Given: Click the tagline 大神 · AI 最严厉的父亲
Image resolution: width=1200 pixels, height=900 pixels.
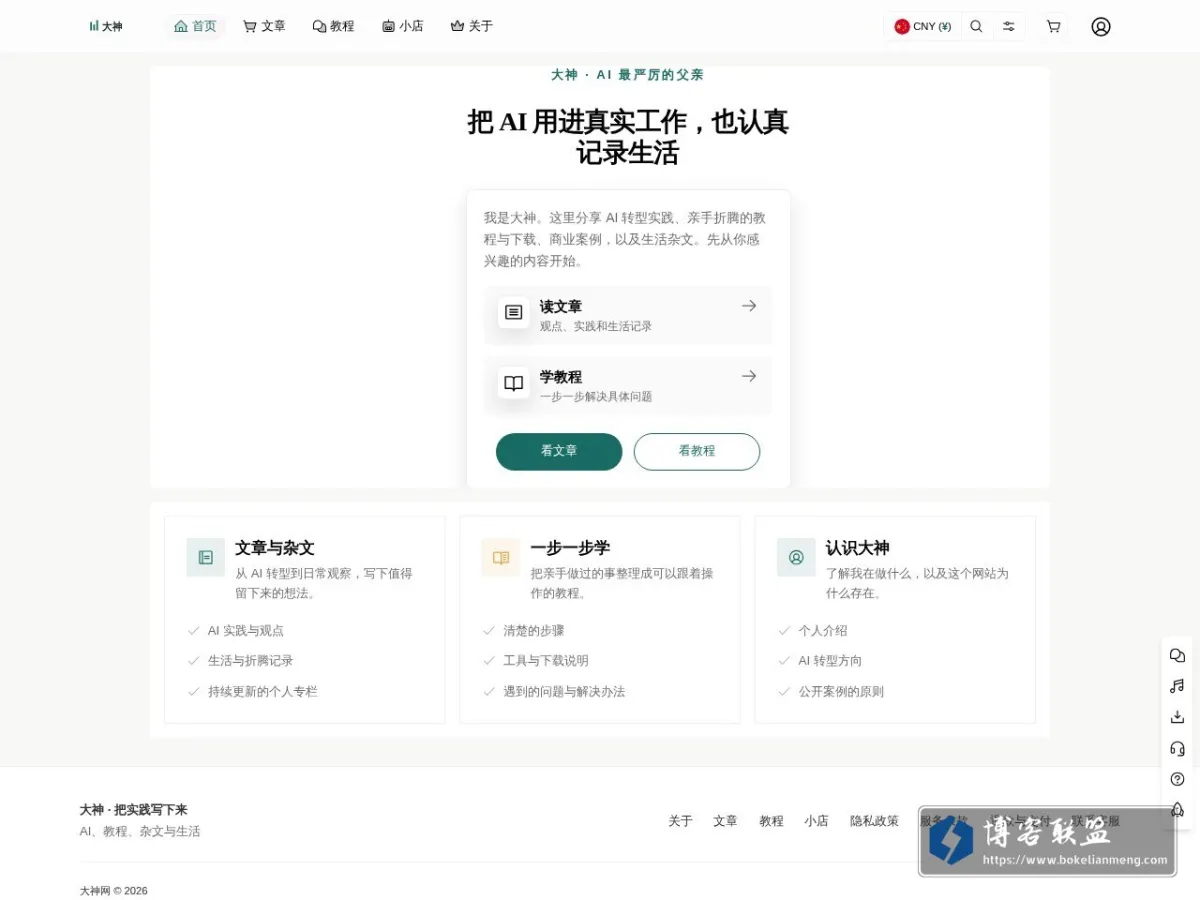Looking at the screenshot, I should pos(627,75).
